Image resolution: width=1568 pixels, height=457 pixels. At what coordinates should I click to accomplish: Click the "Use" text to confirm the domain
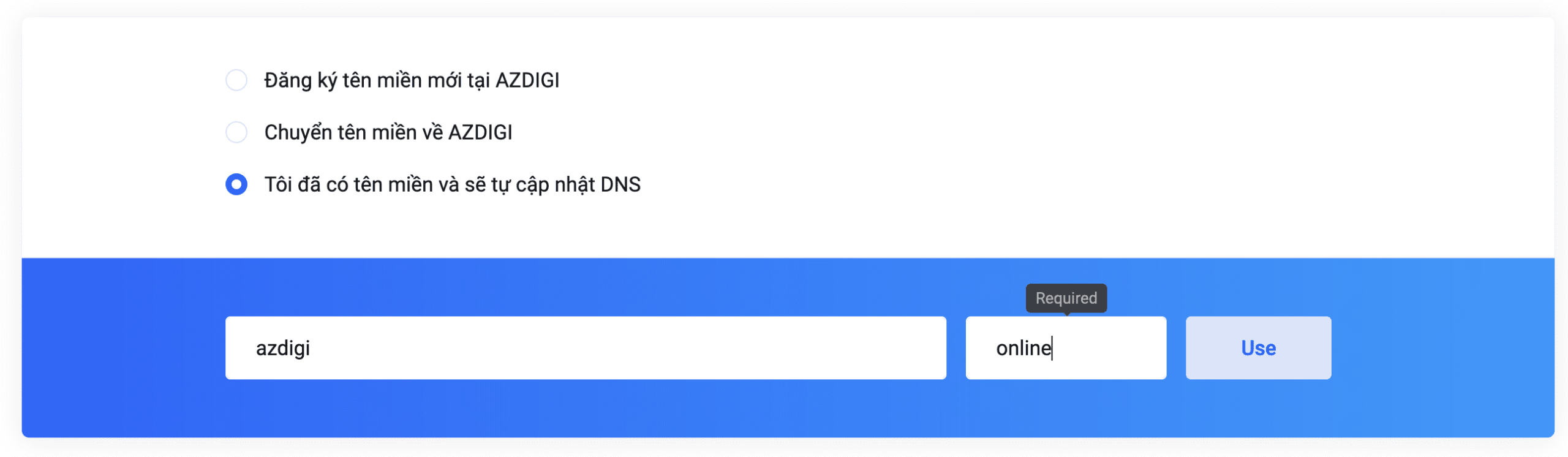(x=1258, y=348)
